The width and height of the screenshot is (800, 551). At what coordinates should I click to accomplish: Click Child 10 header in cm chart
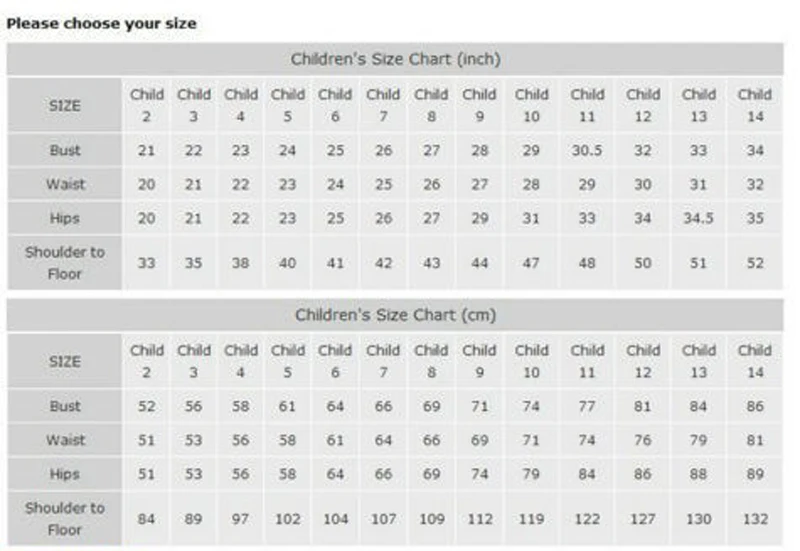click(531, 361)
